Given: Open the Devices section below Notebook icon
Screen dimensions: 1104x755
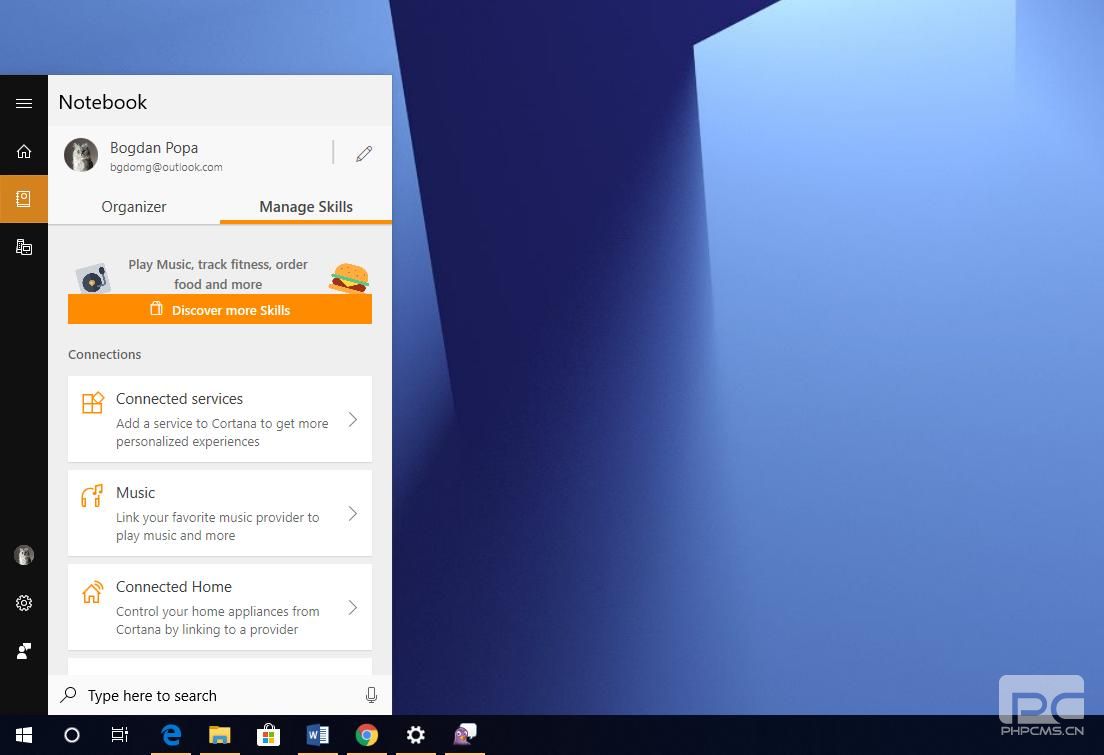Looking at the screenshot, I should (x=24, y=246).
